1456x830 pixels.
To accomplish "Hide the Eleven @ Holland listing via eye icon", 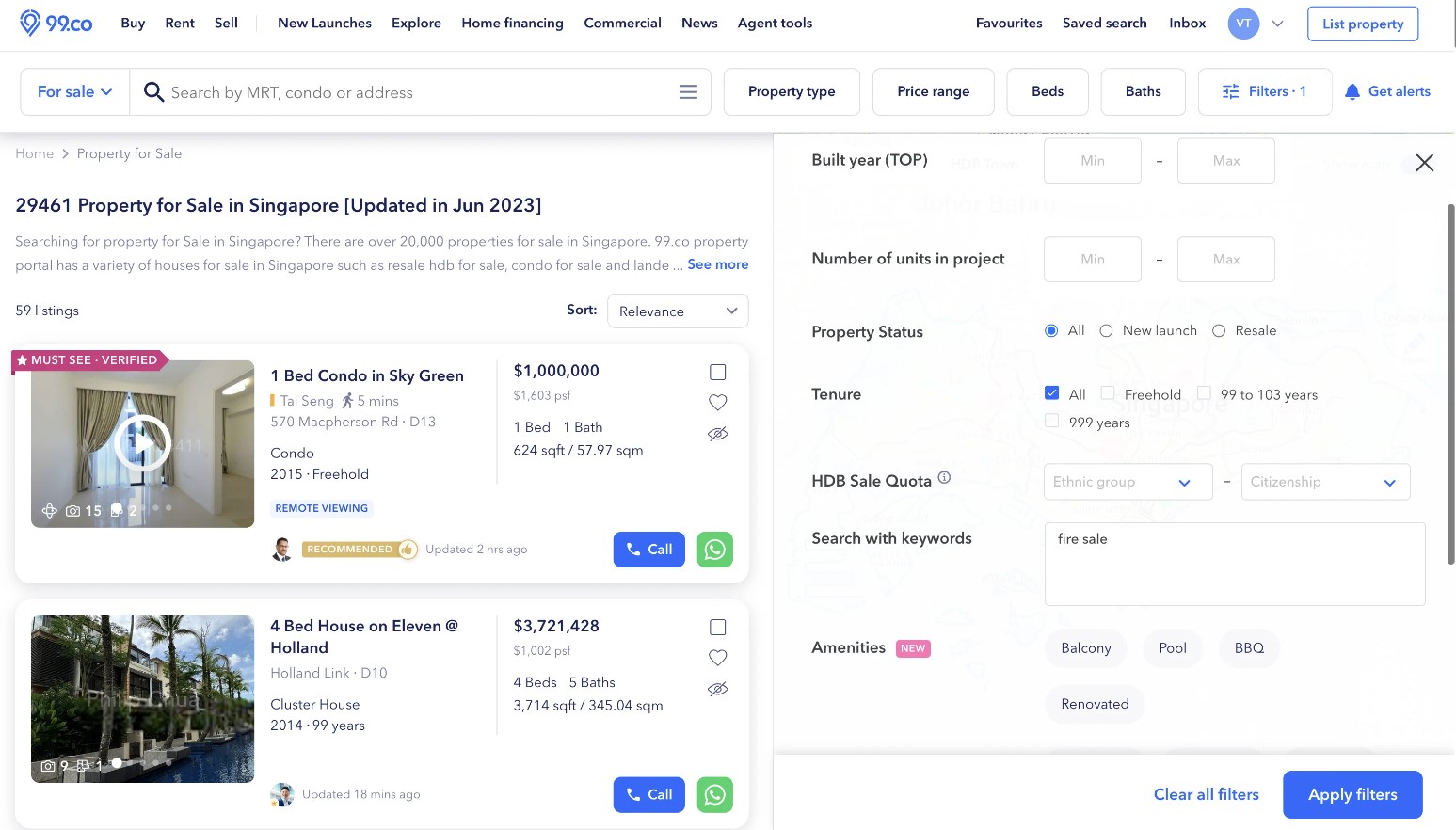I will [717, 689].
